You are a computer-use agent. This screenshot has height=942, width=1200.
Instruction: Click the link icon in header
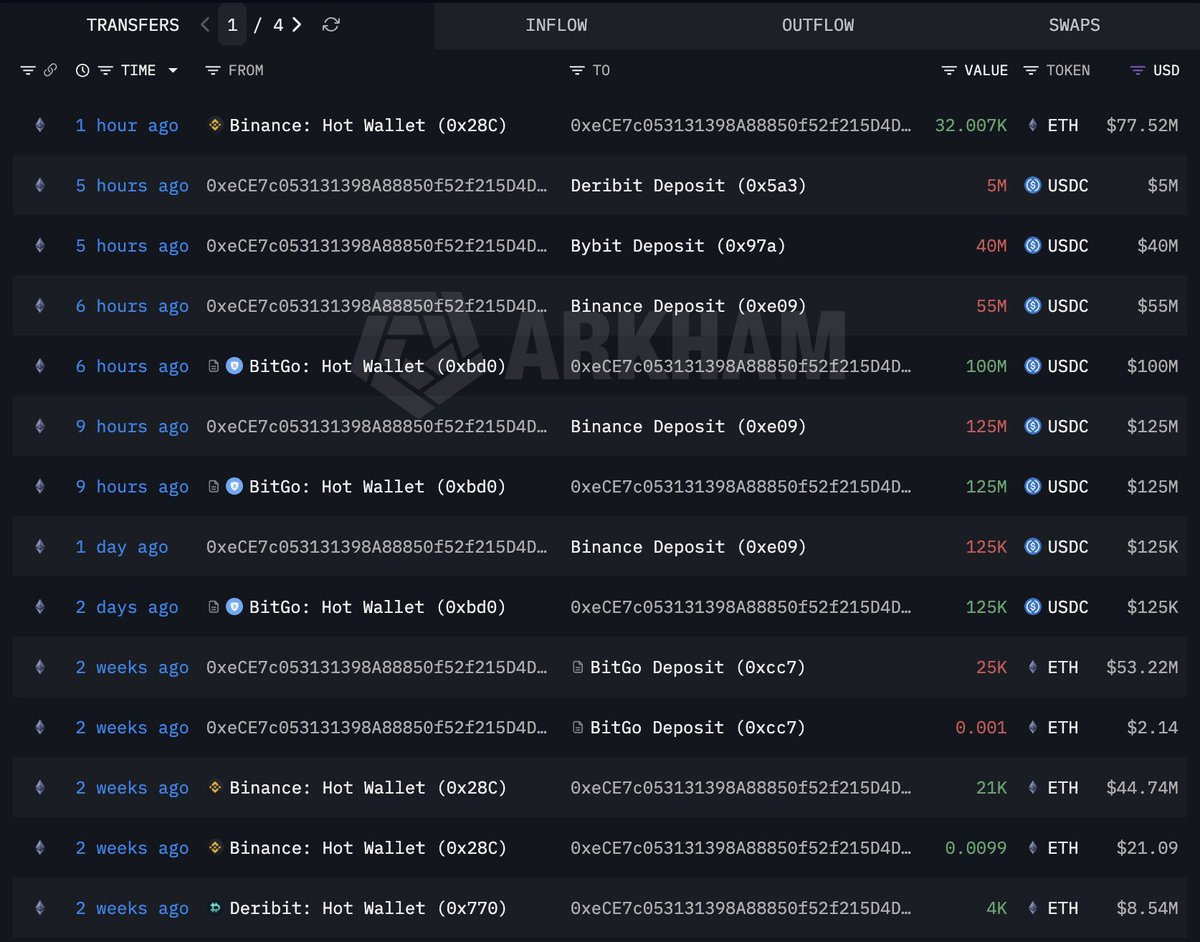click(x=50, y=70)
